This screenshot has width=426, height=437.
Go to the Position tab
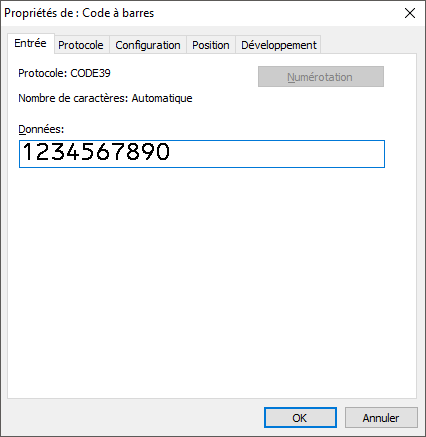(211, 45)
